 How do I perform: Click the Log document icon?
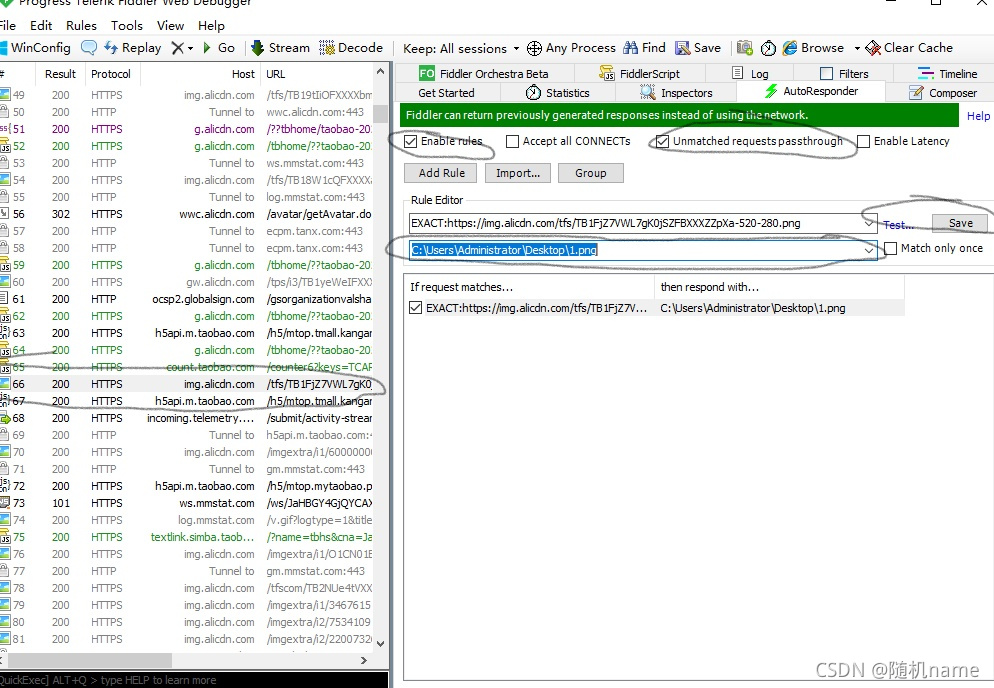[x=737, y=73]
